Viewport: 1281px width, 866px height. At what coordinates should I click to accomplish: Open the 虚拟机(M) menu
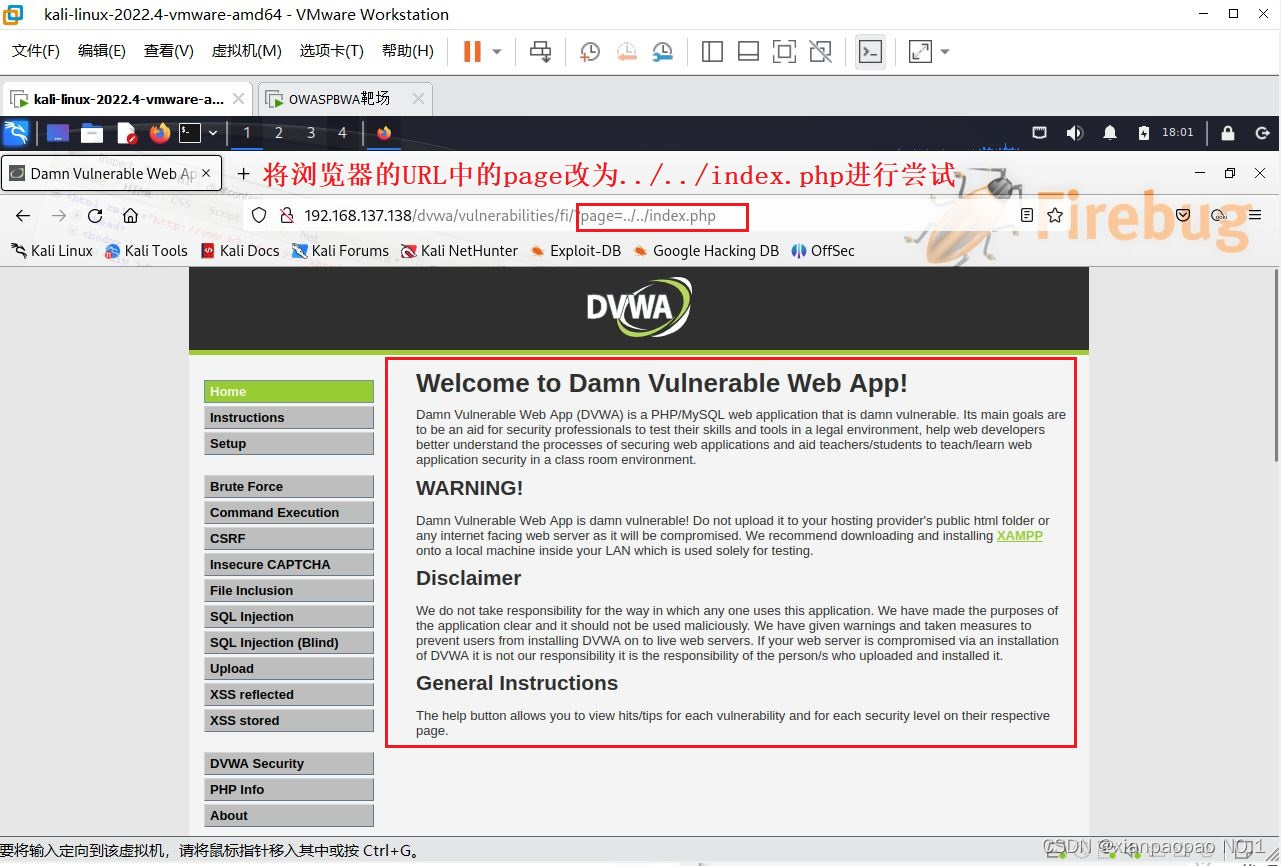pos(246,51)
